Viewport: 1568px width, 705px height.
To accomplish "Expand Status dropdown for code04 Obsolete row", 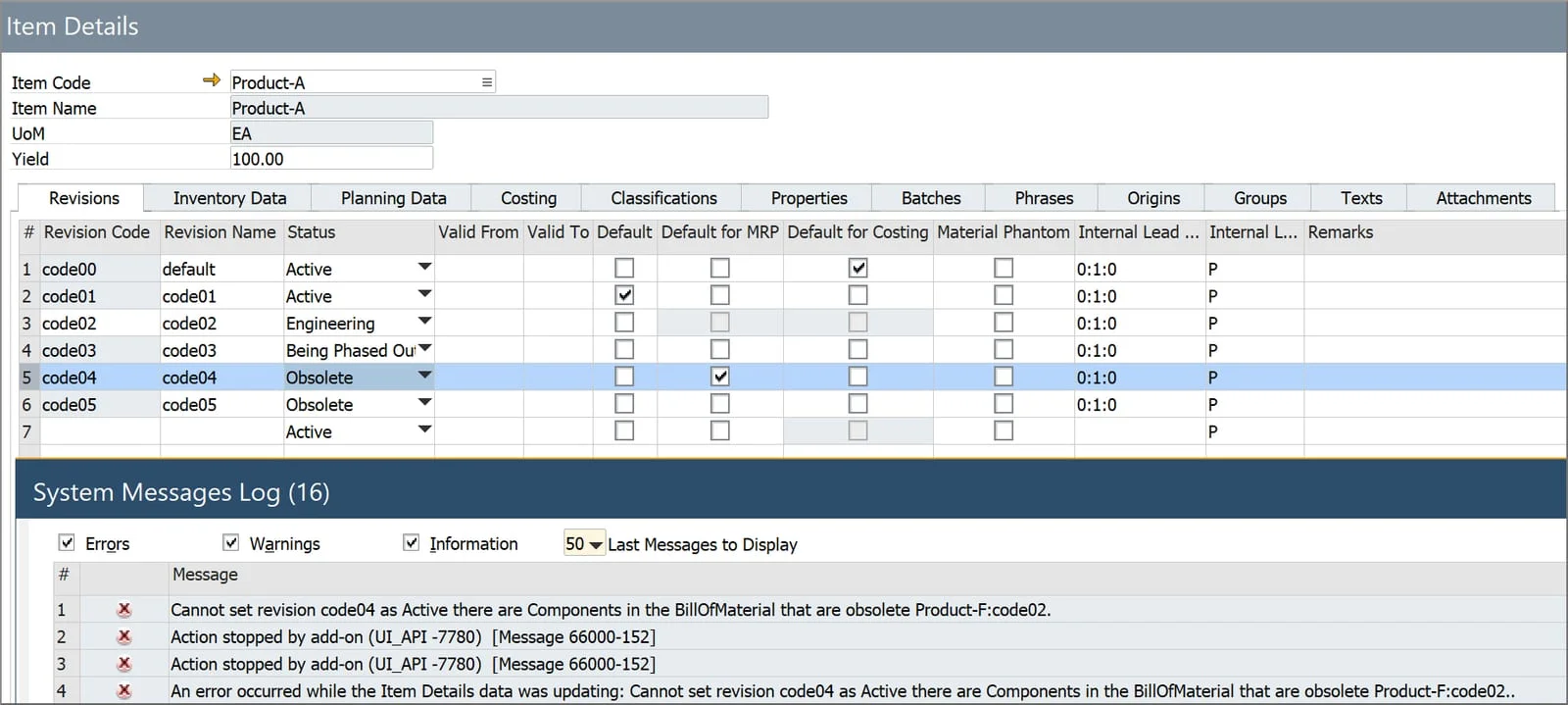I will tap(424, 376).
